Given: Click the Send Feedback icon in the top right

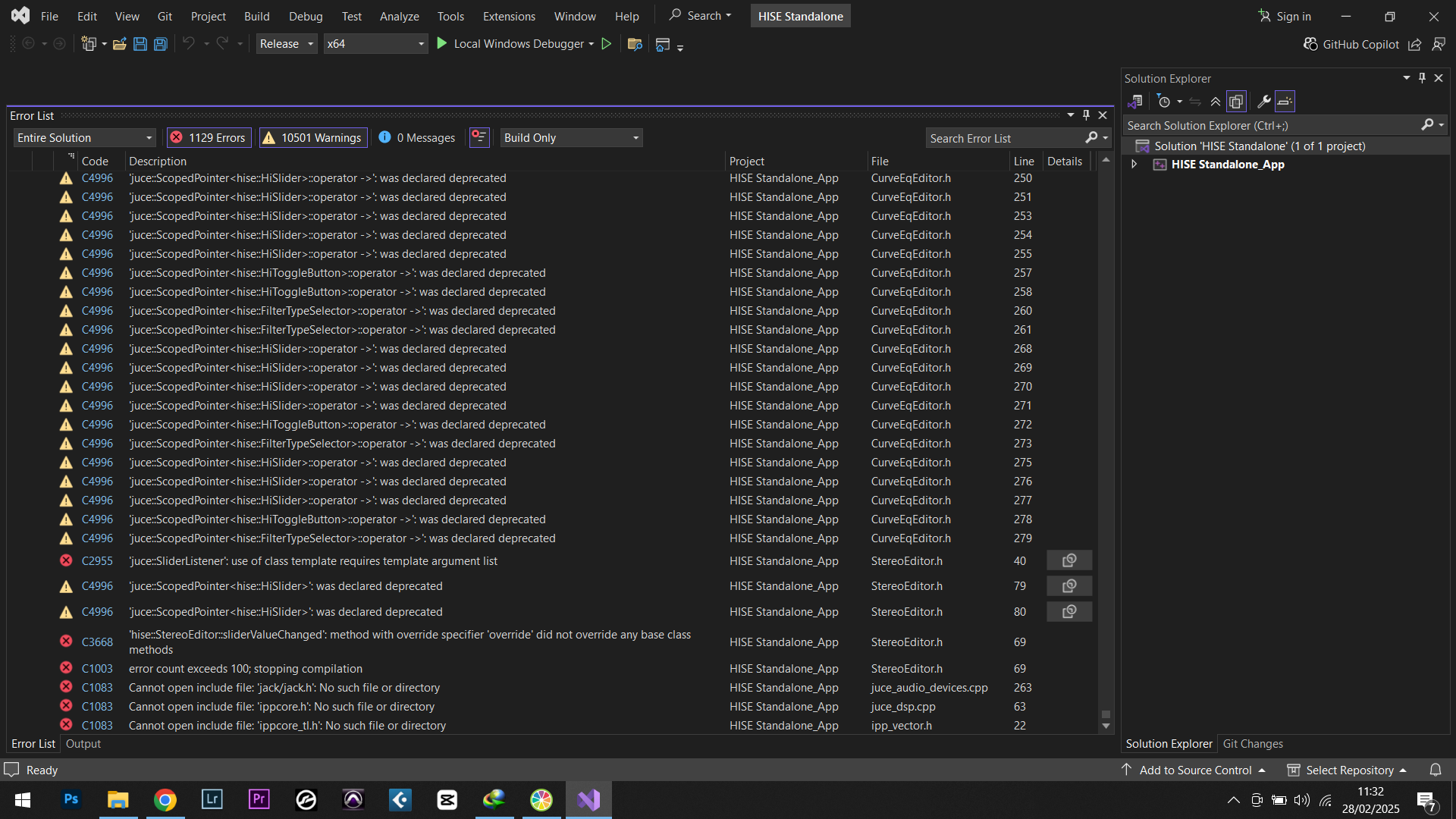Looking at the screenshot, I should [1439, 45].
